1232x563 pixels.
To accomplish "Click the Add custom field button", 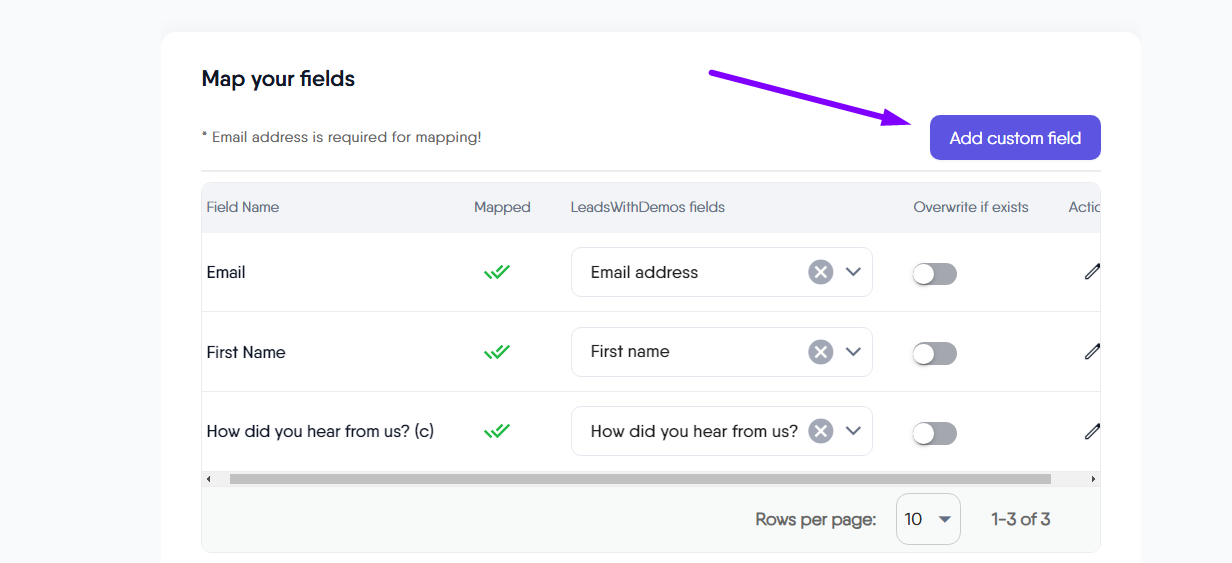I will pyautogui.click(x=1015, y=138).
